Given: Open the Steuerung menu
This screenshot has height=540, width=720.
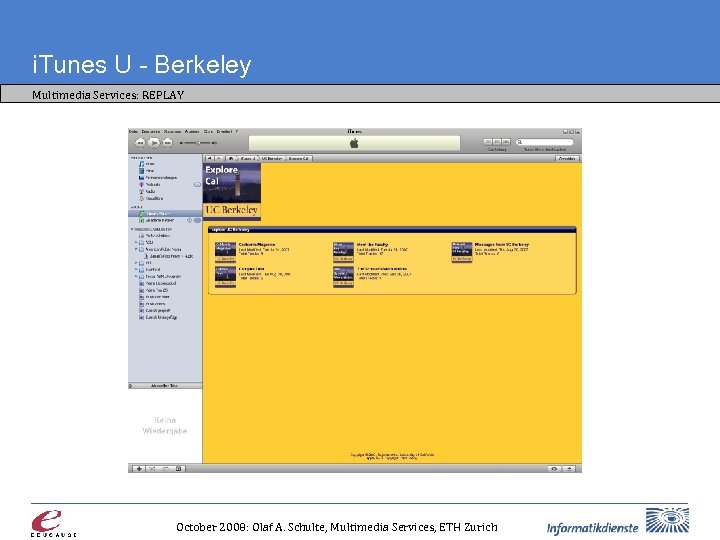Looking at the screenshot, I should tap(173, 131).
